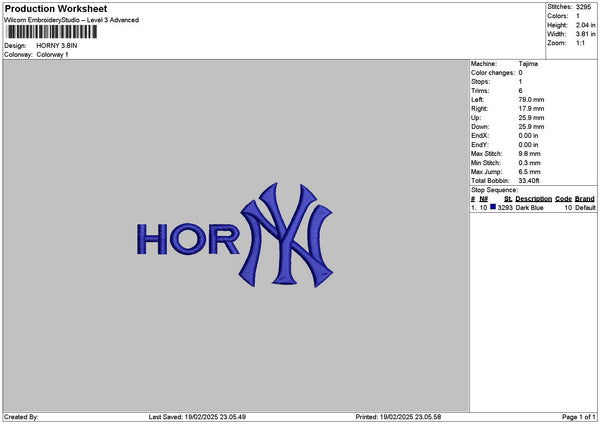
Task: Click the Total Bobbin value 33.40ft
Action: point(529,181)
